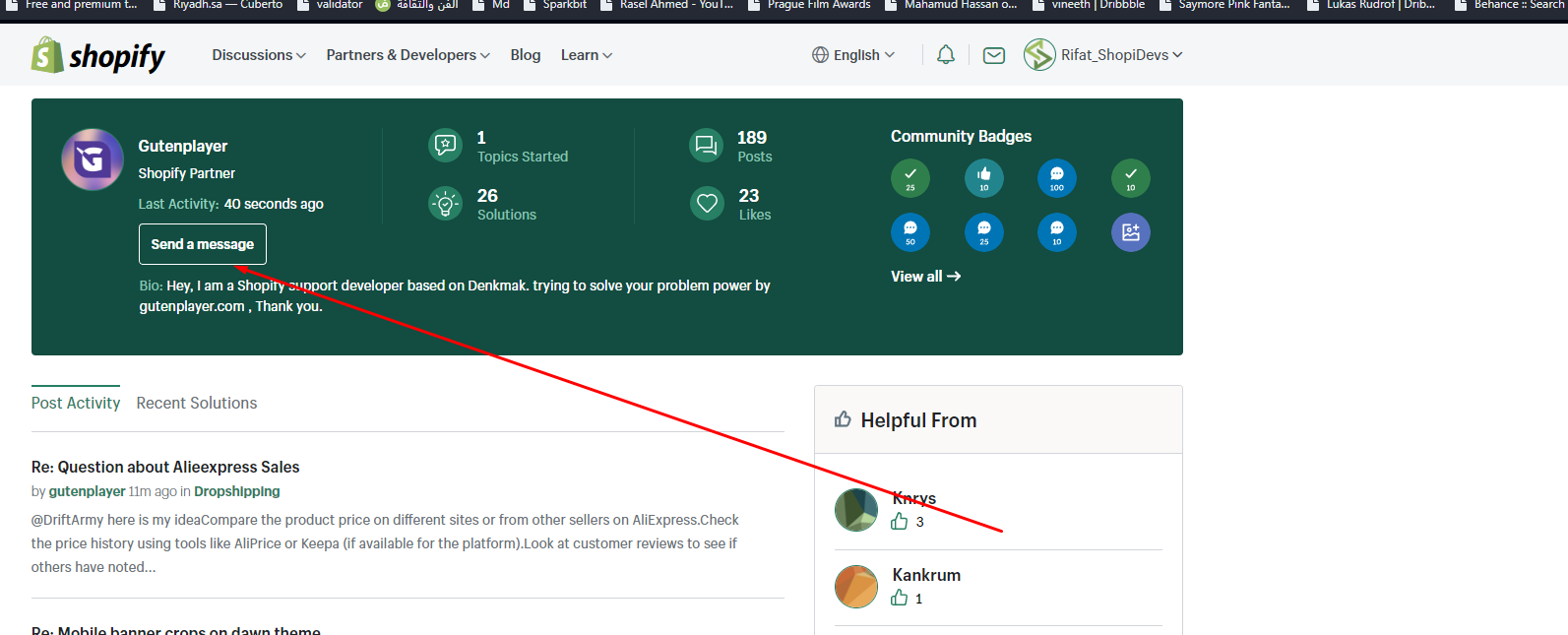Click the Gutenplayer profile avatar
The width and height of the screenshot is (1568, 635).
(93, 159)
